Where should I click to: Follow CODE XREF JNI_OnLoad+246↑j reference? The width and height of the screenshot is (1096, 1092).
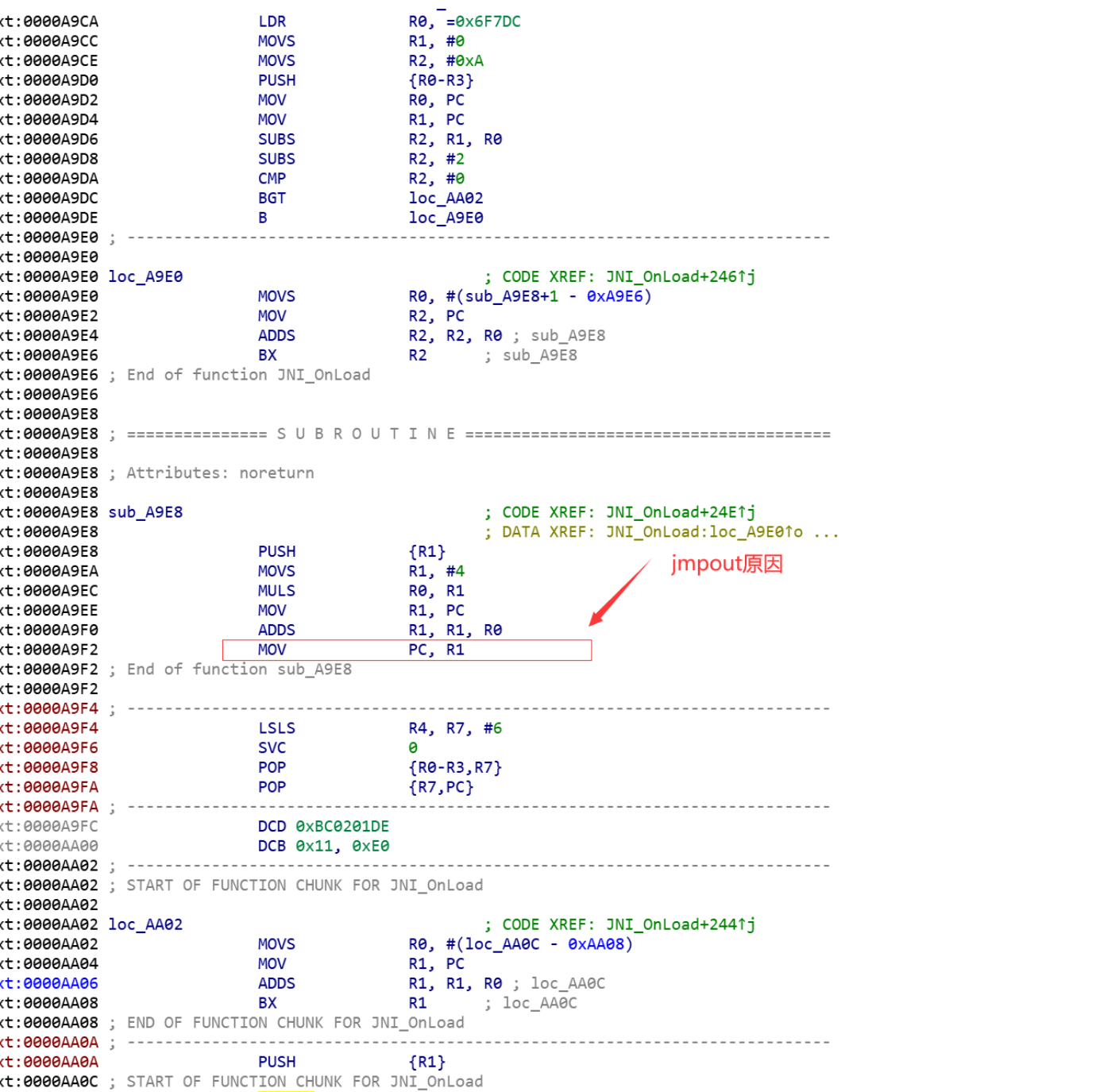(x=681, y=276)
